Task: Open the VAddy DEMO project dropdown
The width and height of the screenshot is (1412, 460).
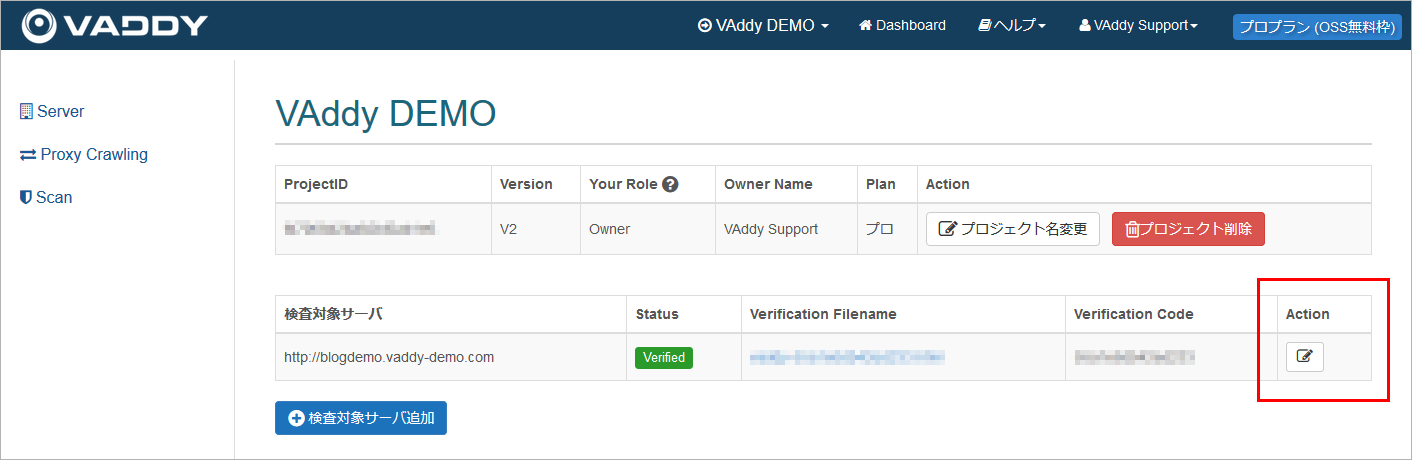Action: pos(763,26)
